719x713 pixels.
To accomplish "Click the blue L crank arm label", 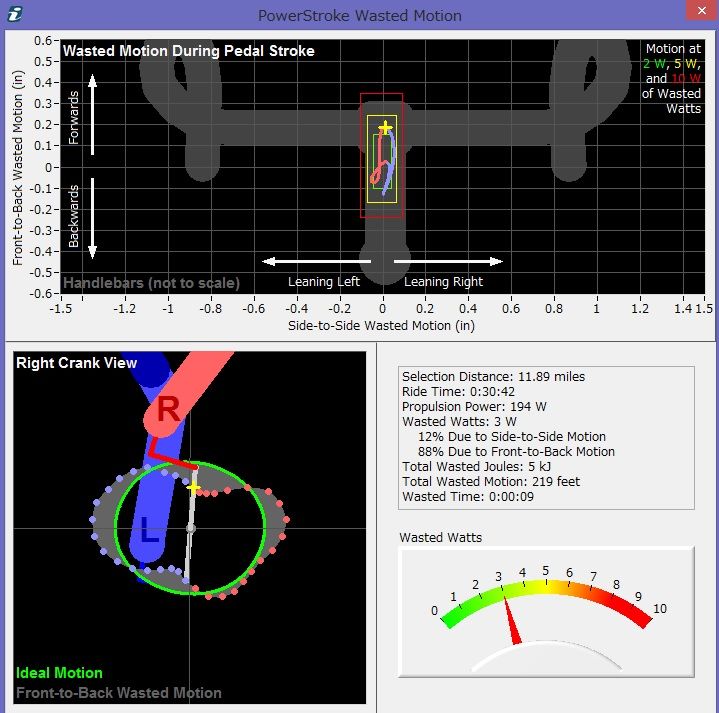I will (149, 530).
